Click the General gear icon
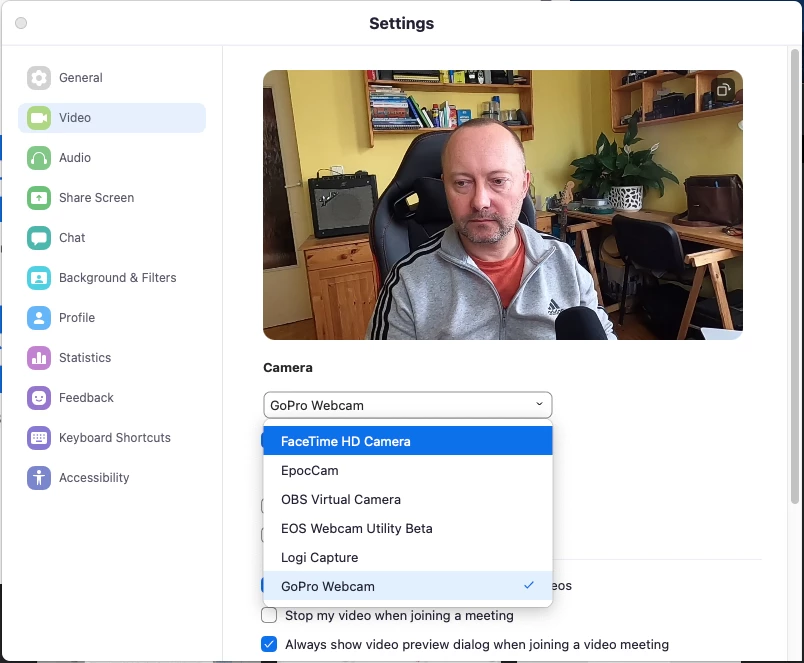Screen dimensions: 804x663 39,78
